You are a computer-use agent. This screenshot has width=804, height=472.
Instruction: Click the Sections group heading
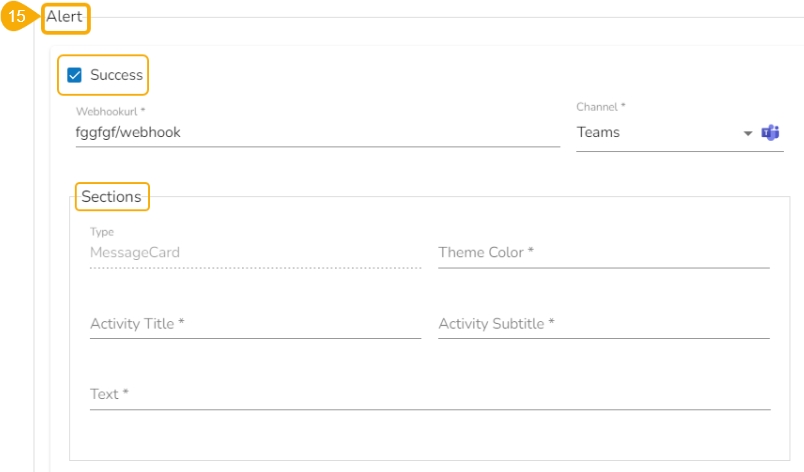pos(111,197)
